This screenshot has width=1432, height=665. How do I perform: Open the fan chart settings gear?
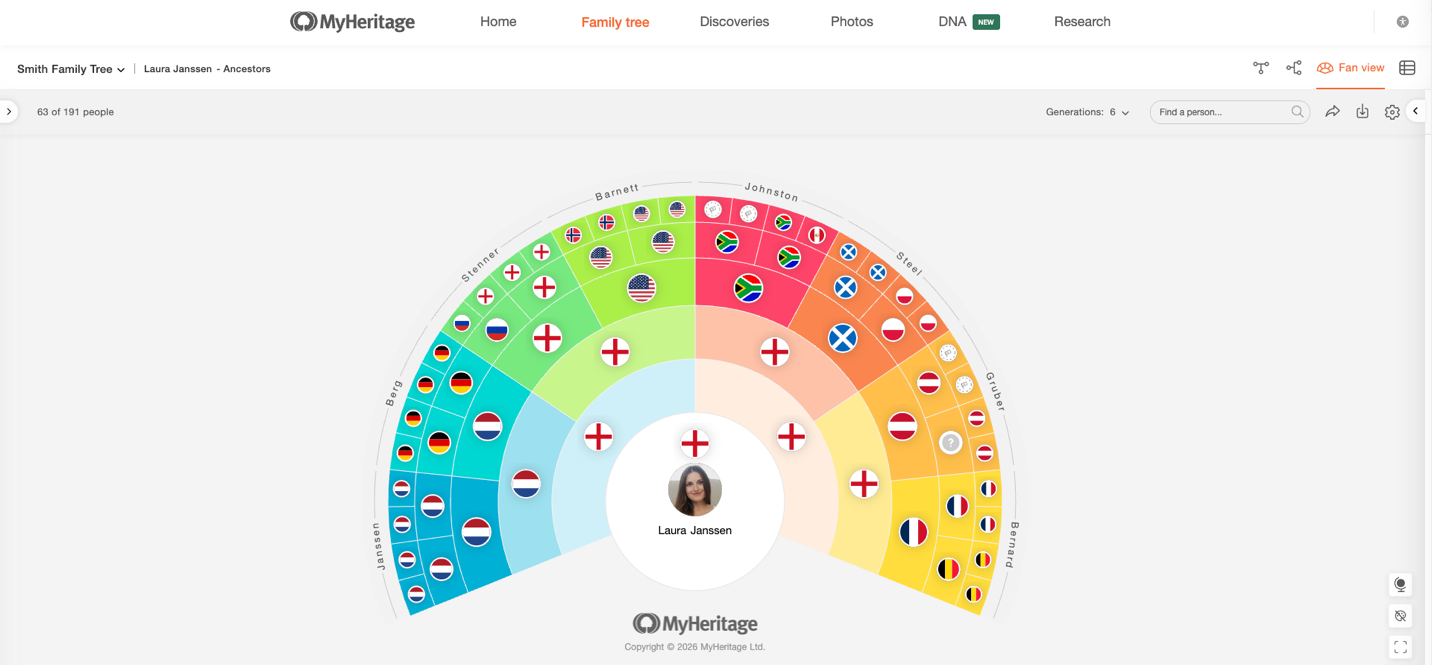point(1392,112)
